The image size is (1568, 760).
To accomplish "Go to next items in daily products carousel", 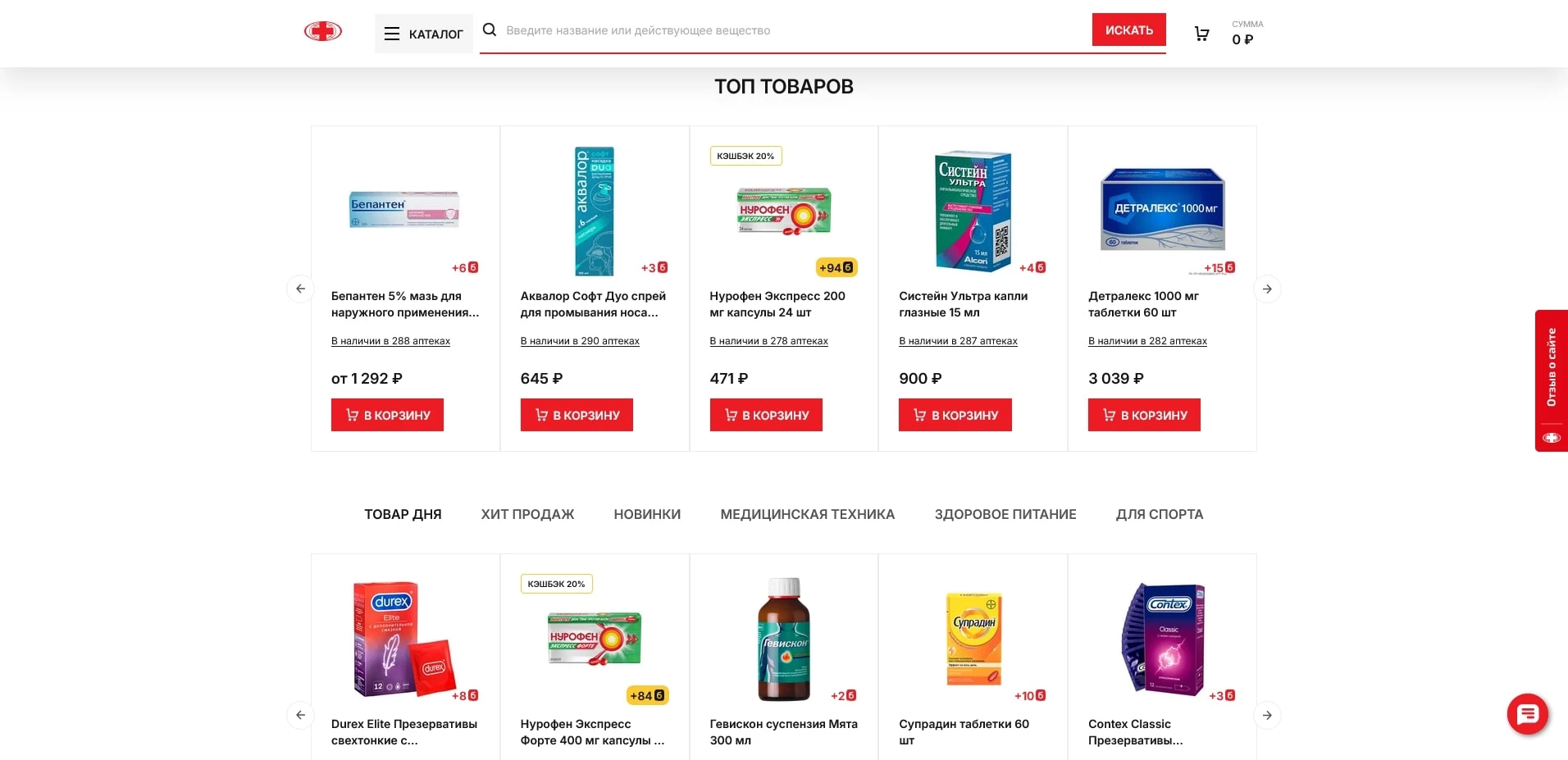I will click(x=1267, y=715).
